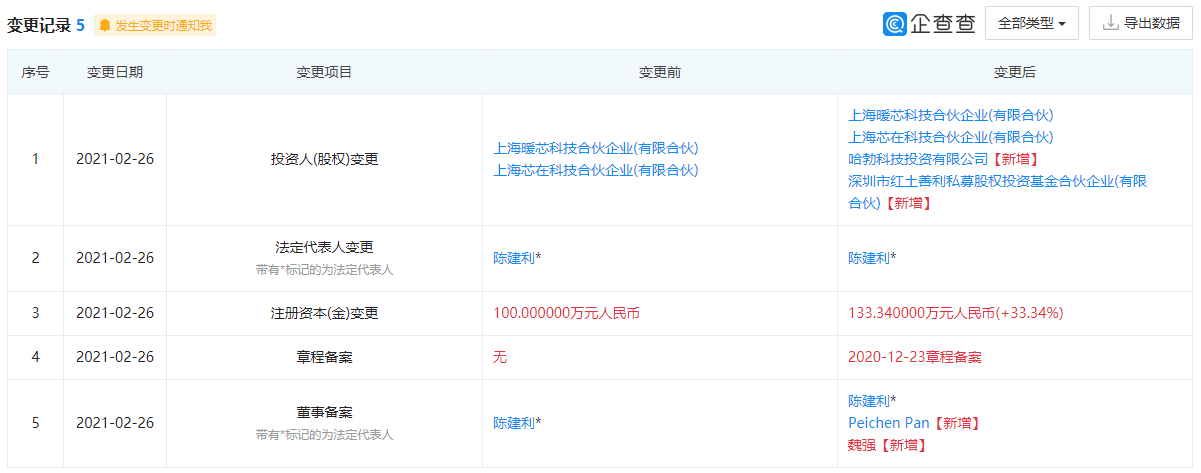Click 无 in 章程备案 row

[x=500, y=357]
